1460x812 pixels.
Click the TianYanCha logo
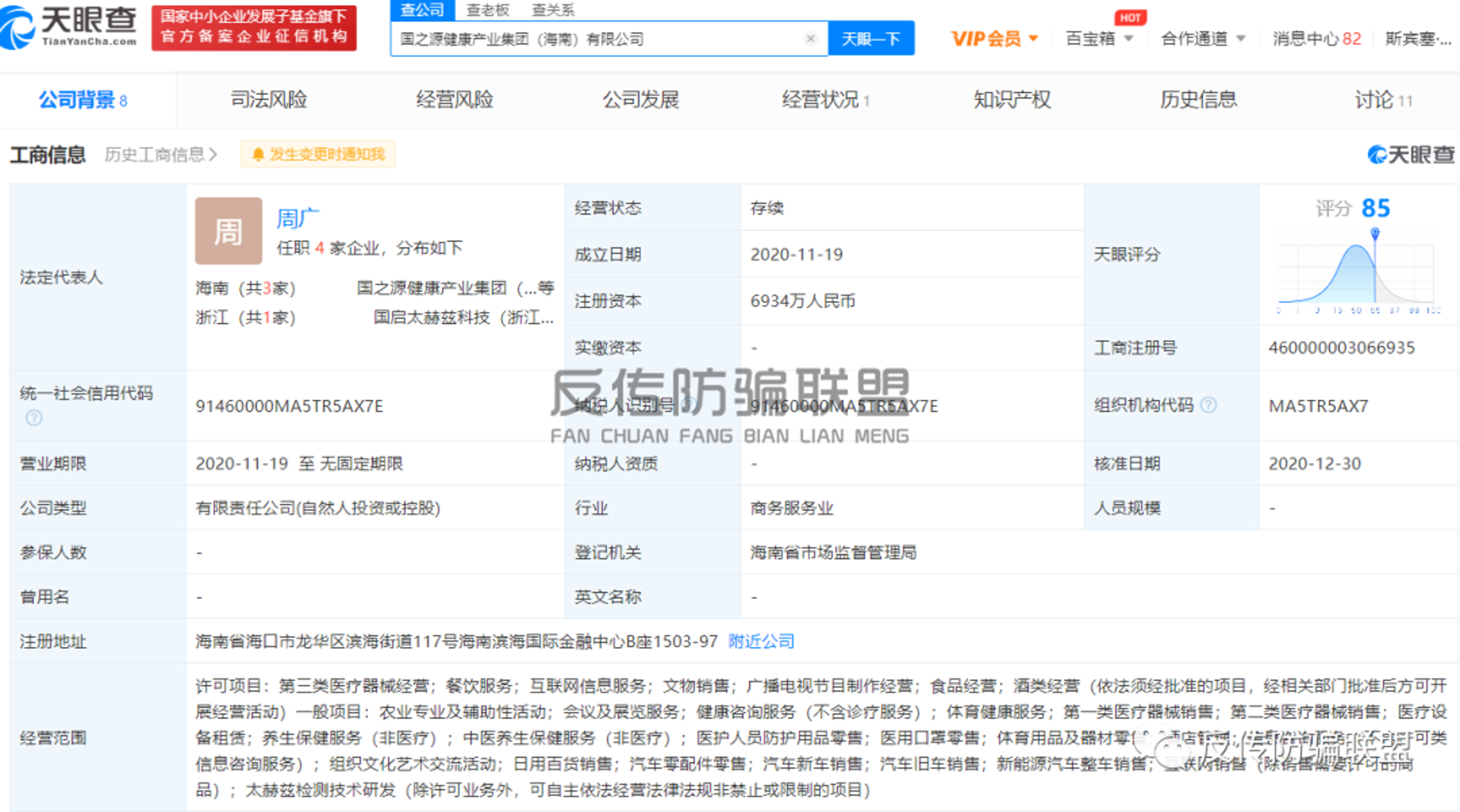(x=70, y=27)
